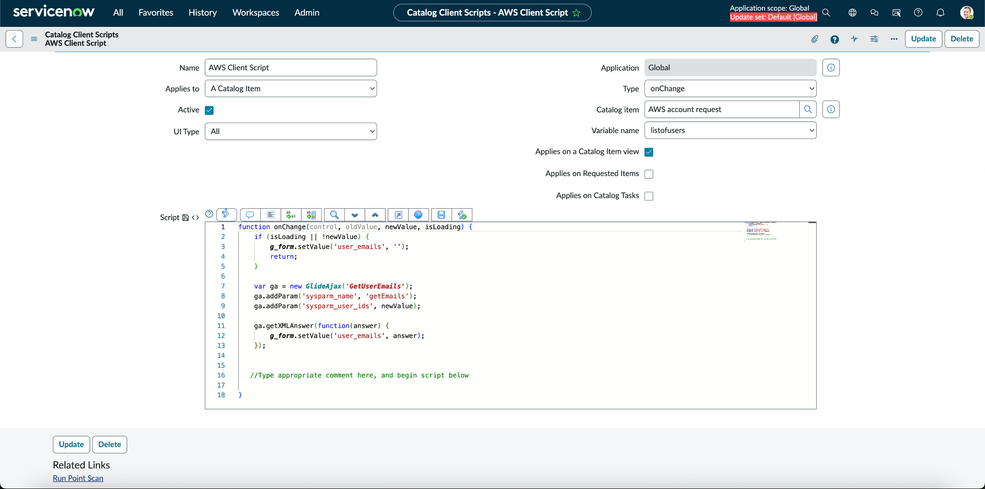Viewport: 985px width, 489px height.
Task: Click the bottom Update button
Action: click(71, 444)
